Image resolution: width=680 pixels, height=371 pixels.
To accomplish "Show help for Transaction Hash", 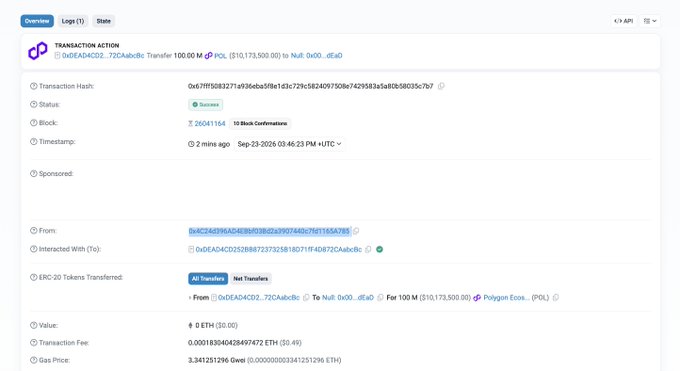I will point(33,86).
